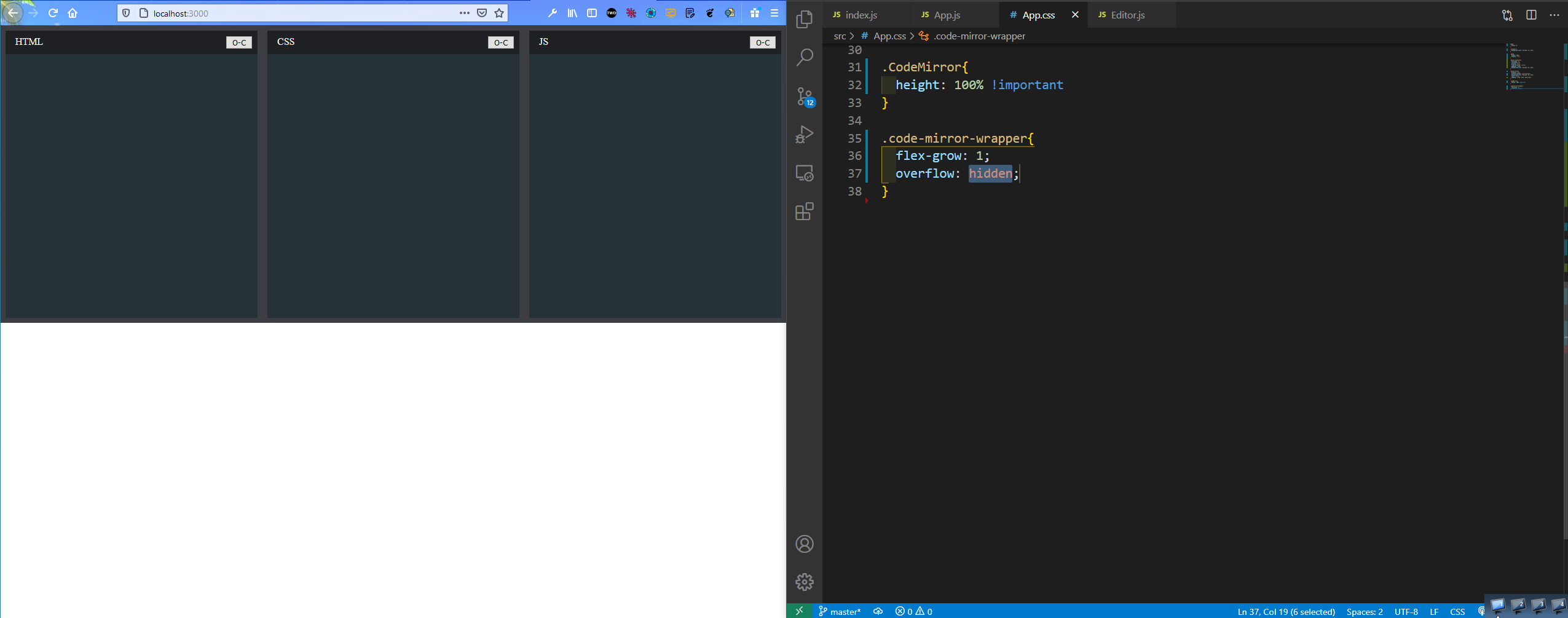1568x618 pixels.
Task: Click the notes-with-pencil extension icon
Action: tap(690, 13)
